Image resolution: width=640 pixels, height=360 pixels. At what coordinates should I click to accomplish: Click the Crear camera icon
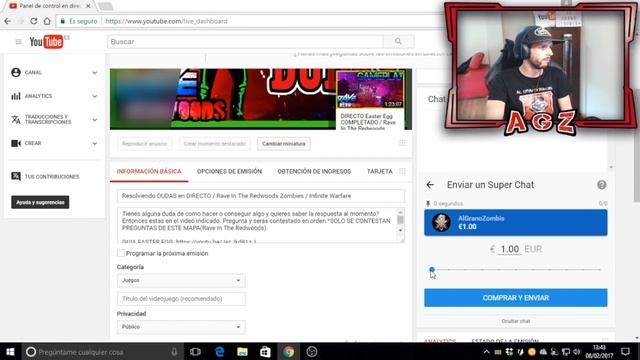(16, 143)
